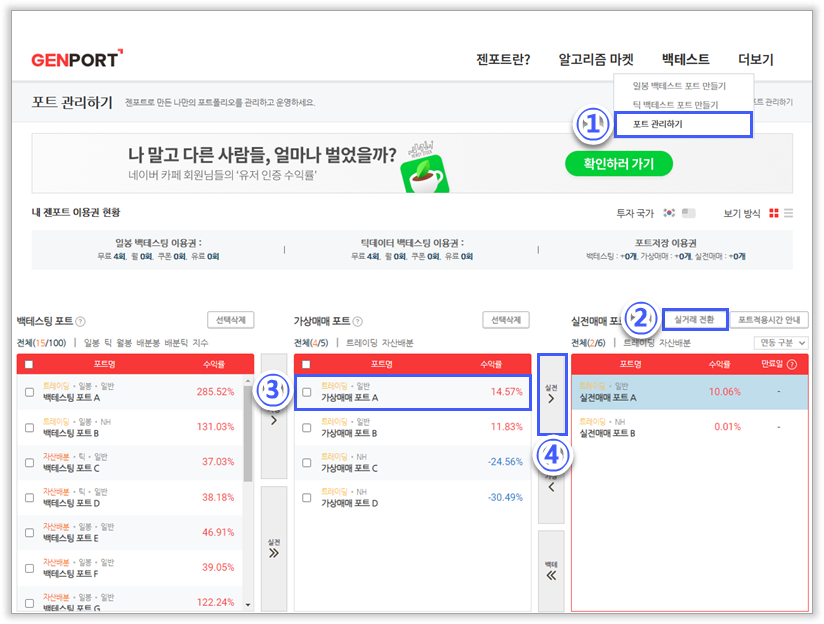This screenshot has height=624, width=824.
Task: Click help icon beside 가상매매 포트 heading
Action: (x=357, y=321)
